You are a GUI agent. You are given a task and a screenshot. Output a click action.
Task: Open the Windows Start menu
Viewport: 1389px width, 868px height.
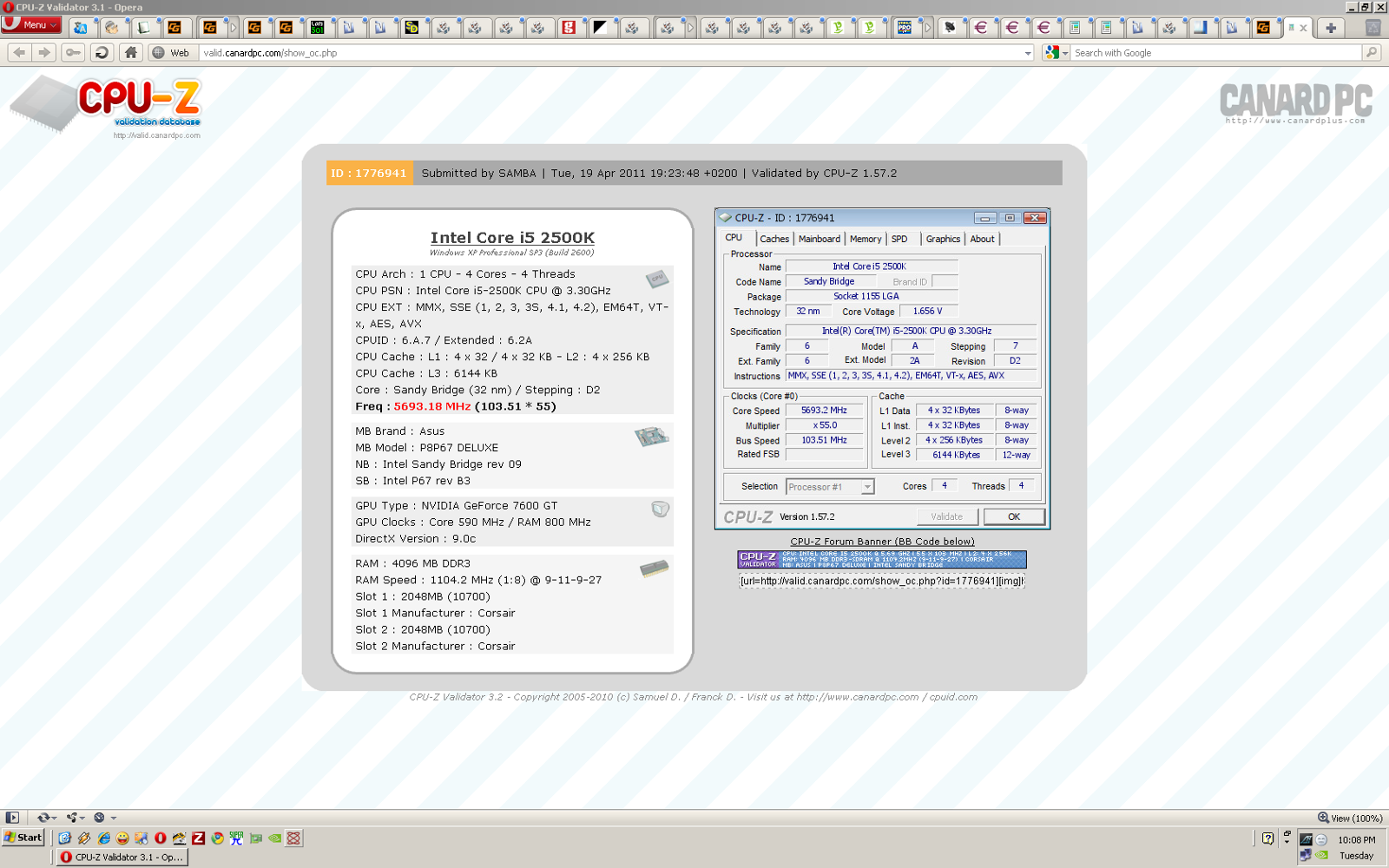23,838
